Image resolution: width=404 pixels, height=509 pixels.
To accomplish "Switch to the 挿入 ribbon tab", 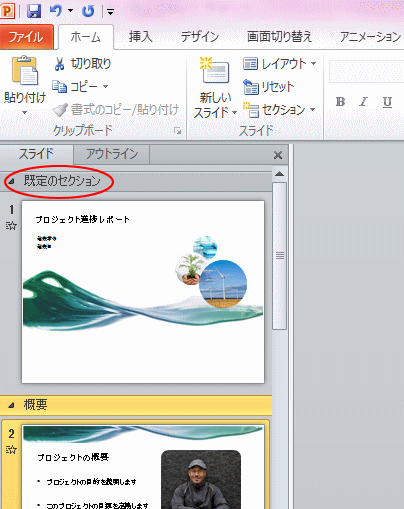I will click(141, 36).
